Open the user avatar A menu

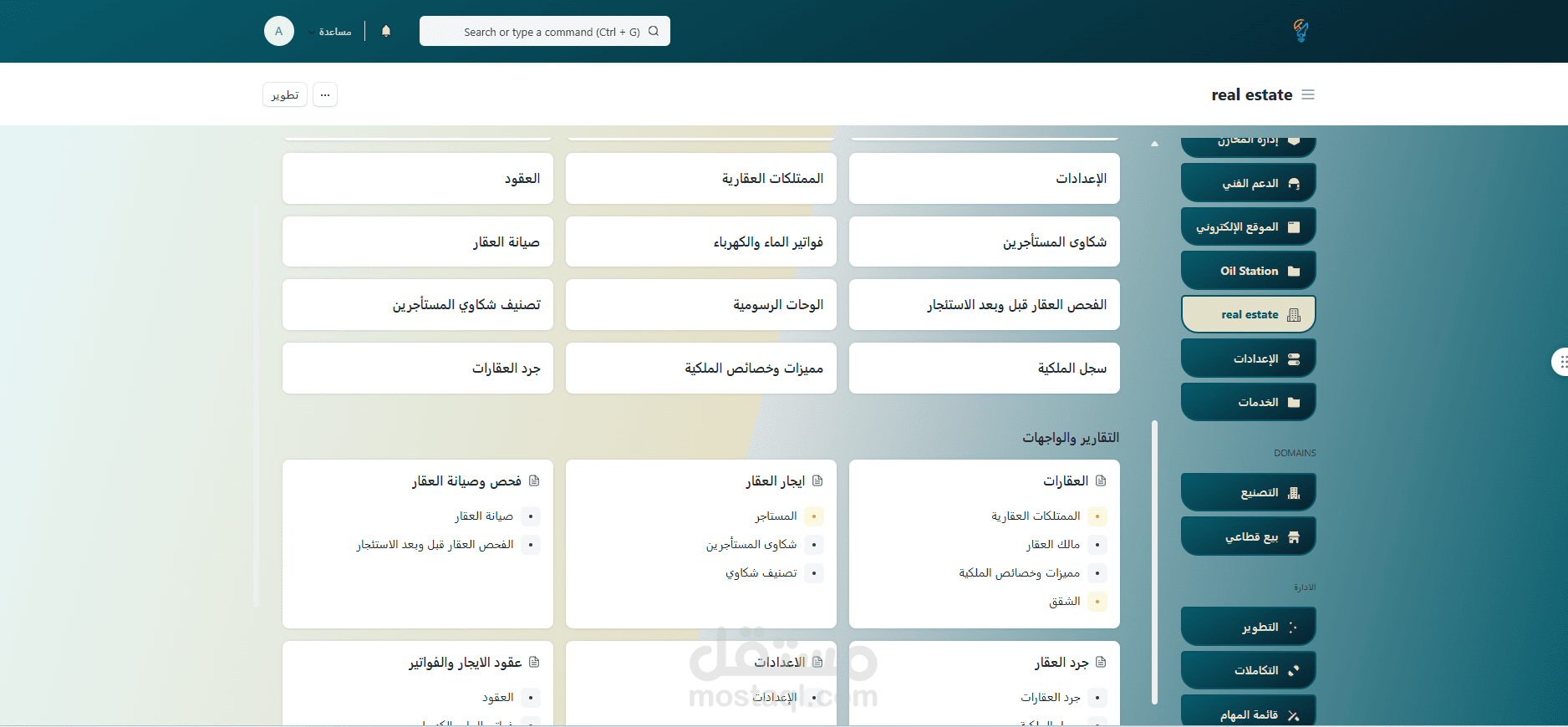[x=279, y=31]
